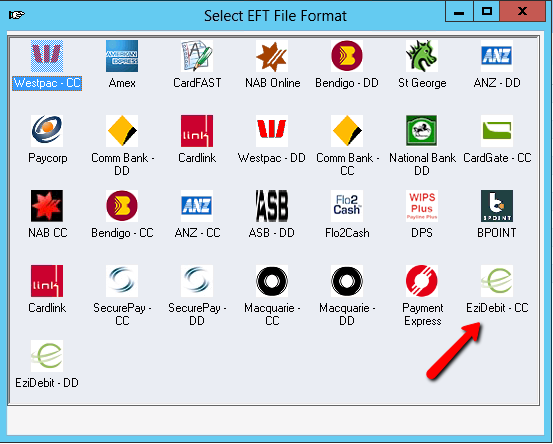Screen dimensions: 553x444
Task: Pick the SecurePay - DD icon
Action: pos(197,281)
